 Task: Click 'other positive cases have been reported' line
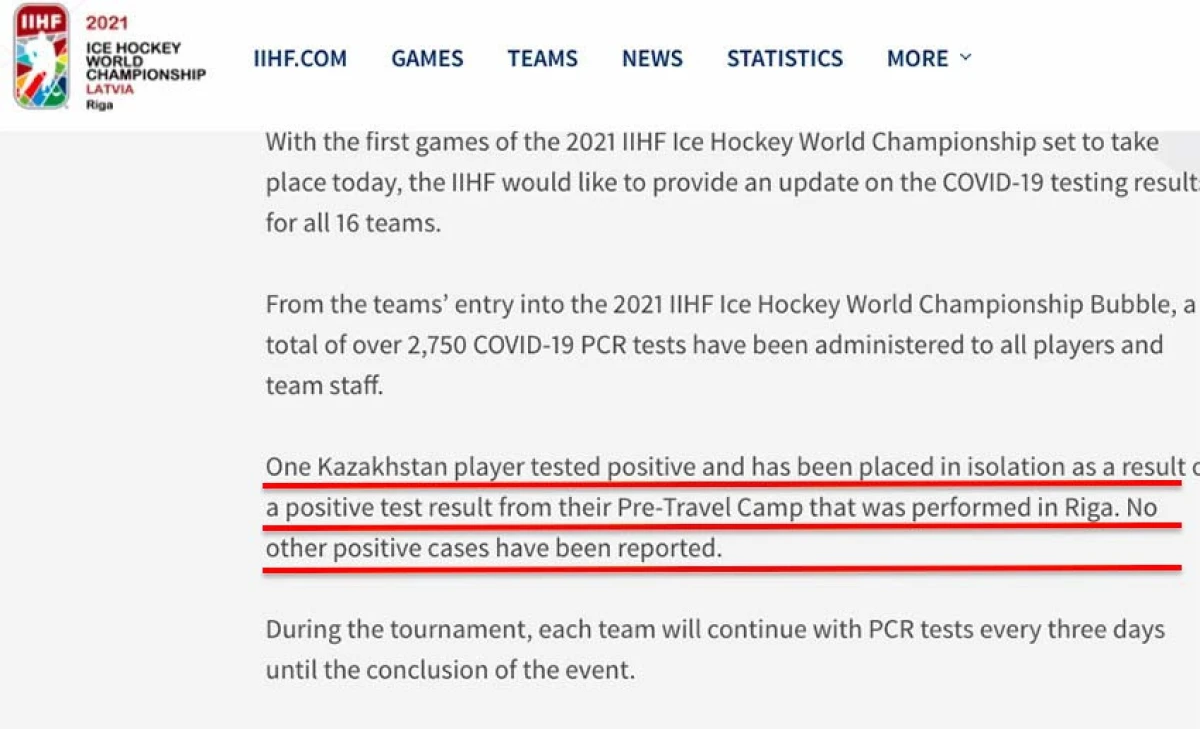click(x=492, y=549)
